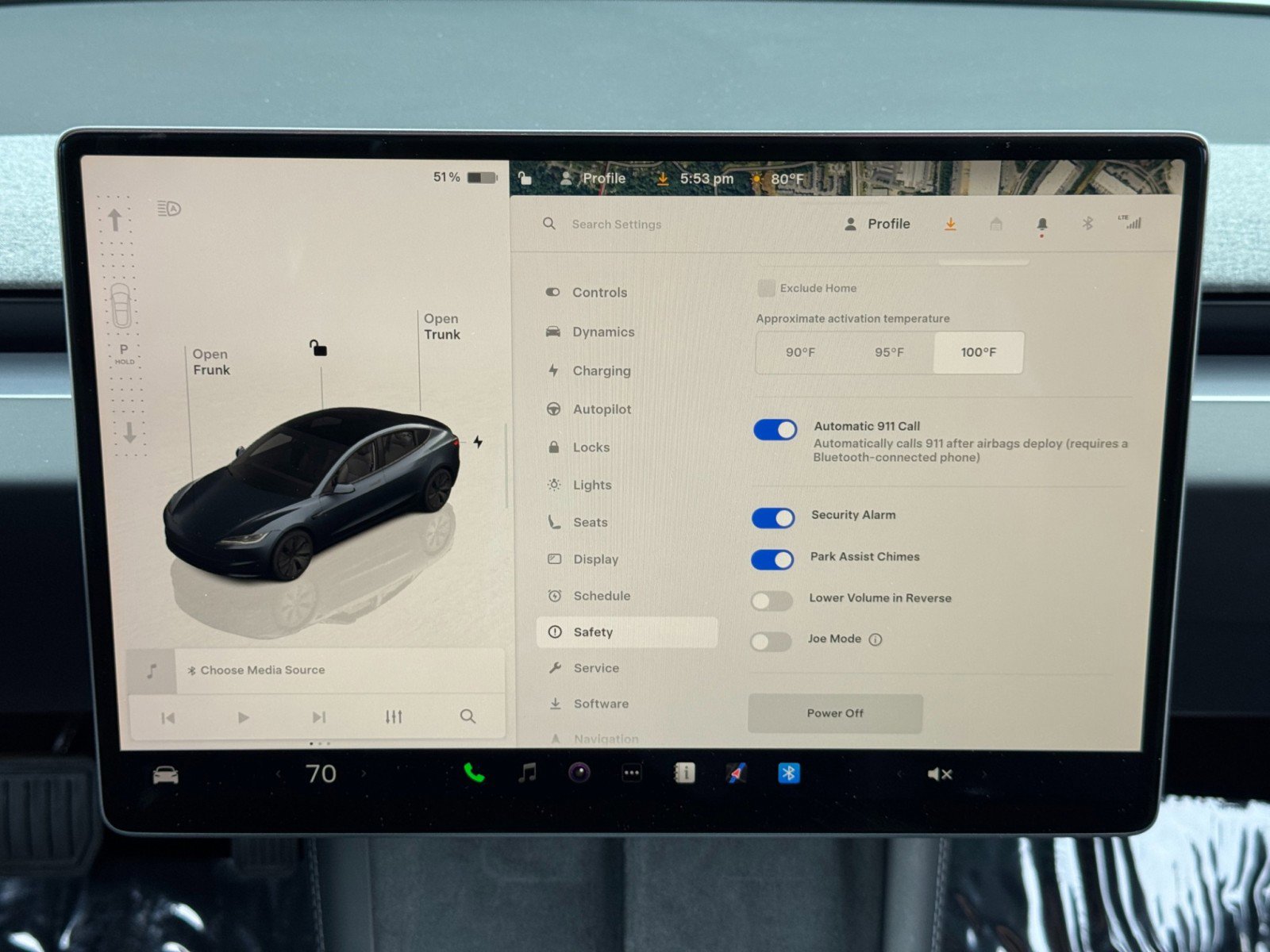
Task: Click Open Frunk on the car
Action: [x=210, y=362]
